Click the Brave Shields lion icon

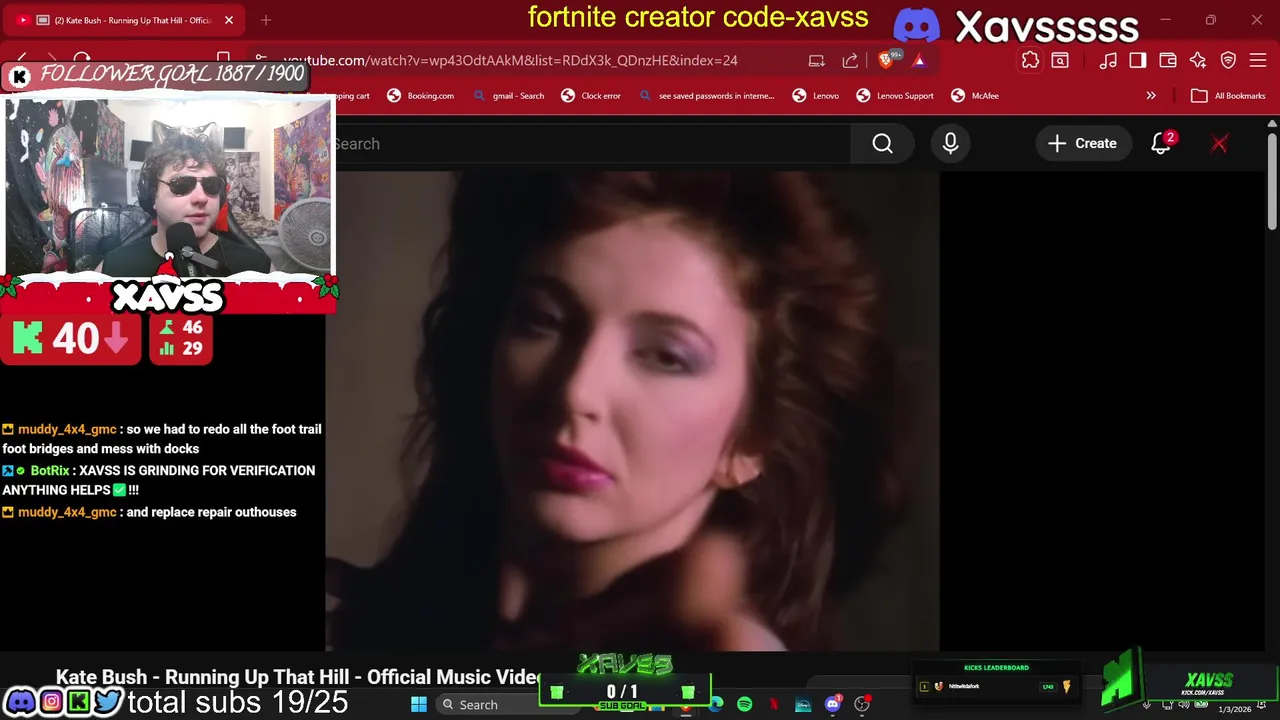885,61
